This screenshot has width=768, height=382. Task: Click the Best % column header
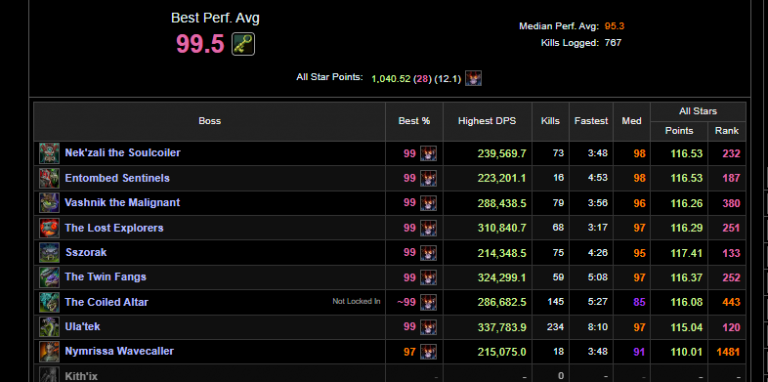(x=414, y=121)
